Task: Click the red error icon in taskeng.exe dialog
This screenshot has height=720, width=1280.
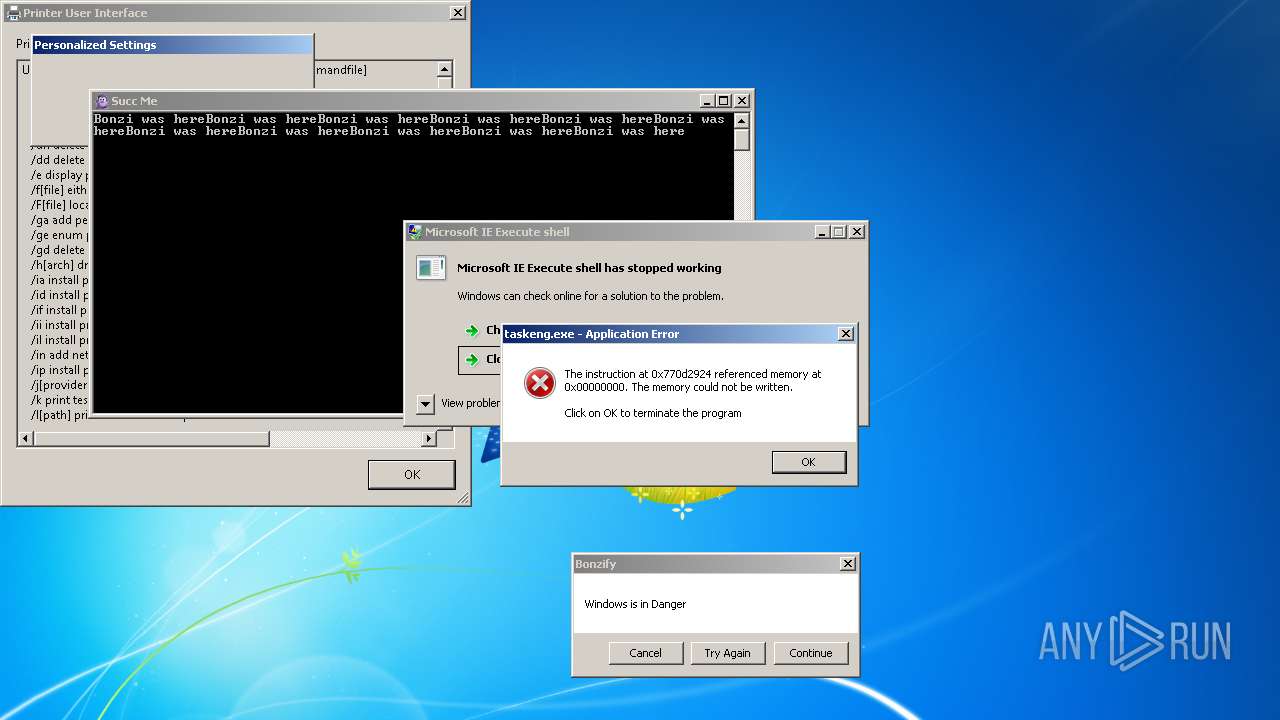Action: pos(540,383)
